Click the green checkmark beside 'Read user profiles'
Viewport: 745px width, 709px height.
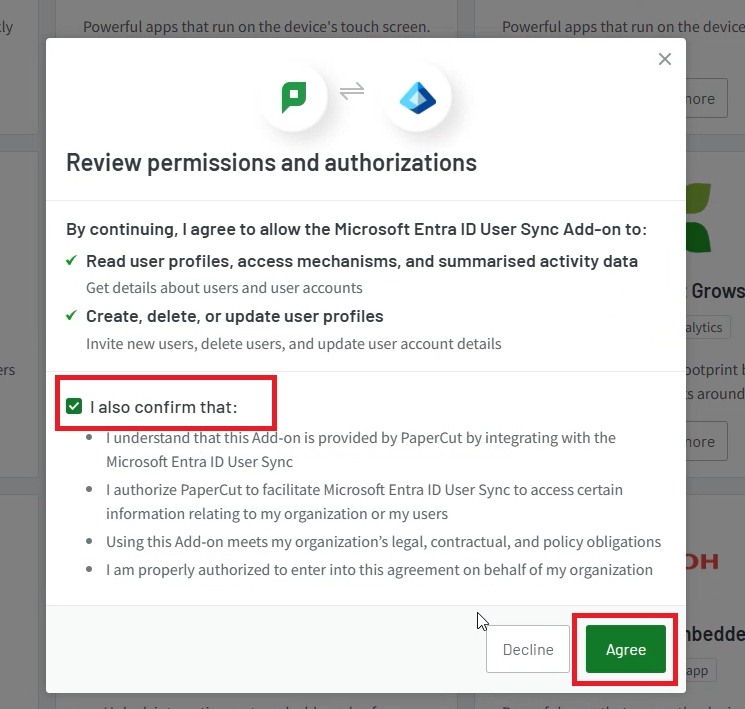(71, 260)
